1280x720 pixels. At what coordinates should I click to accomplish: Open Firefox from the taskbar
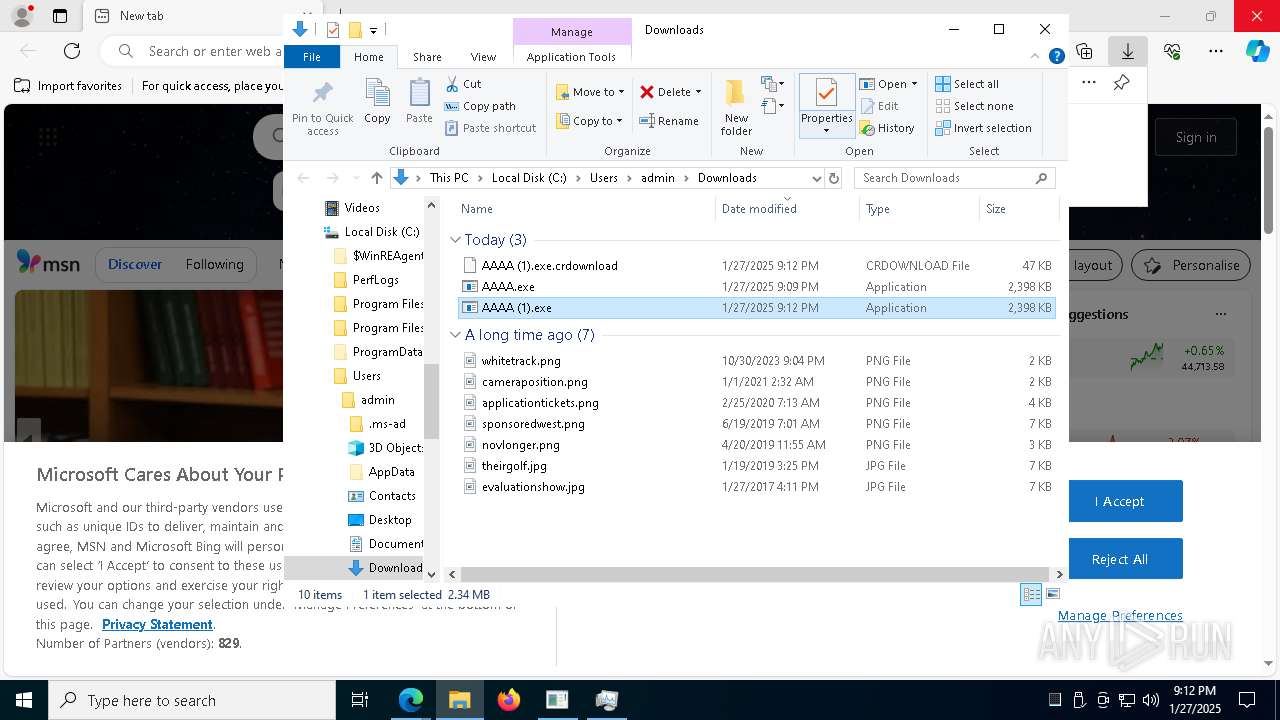509,700
